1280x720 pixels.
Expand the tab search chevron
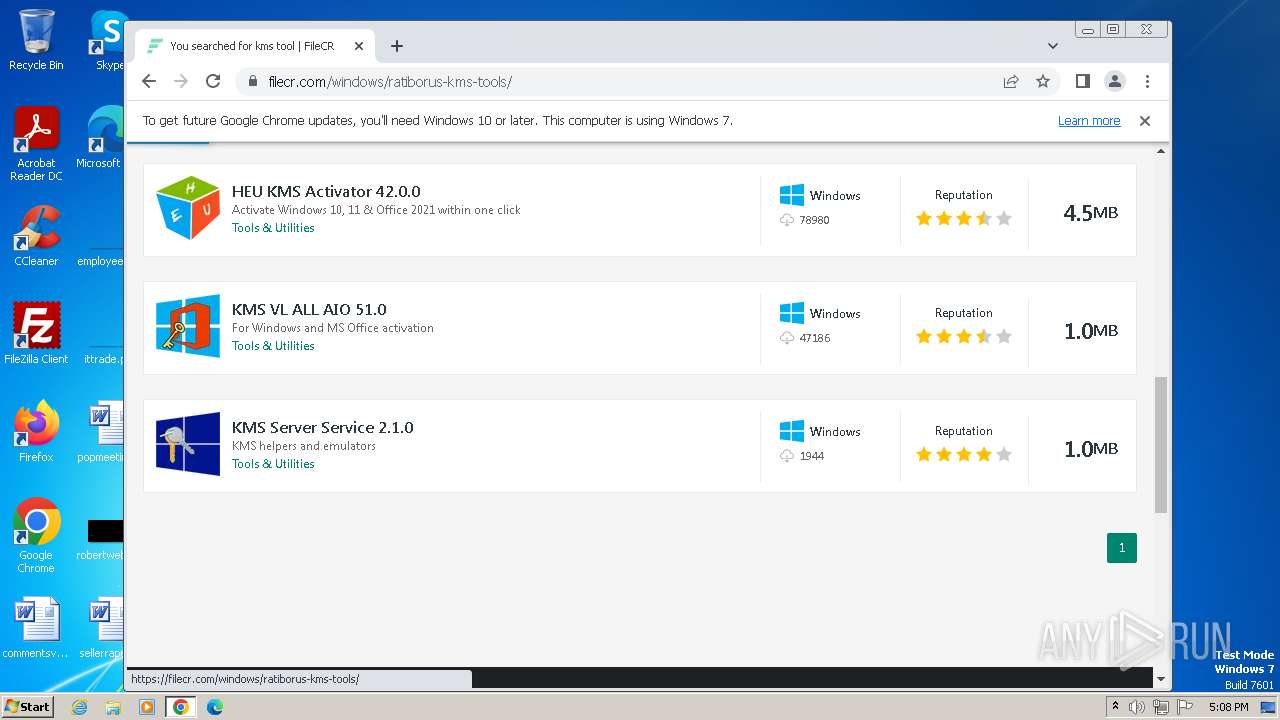(1053, 46)
